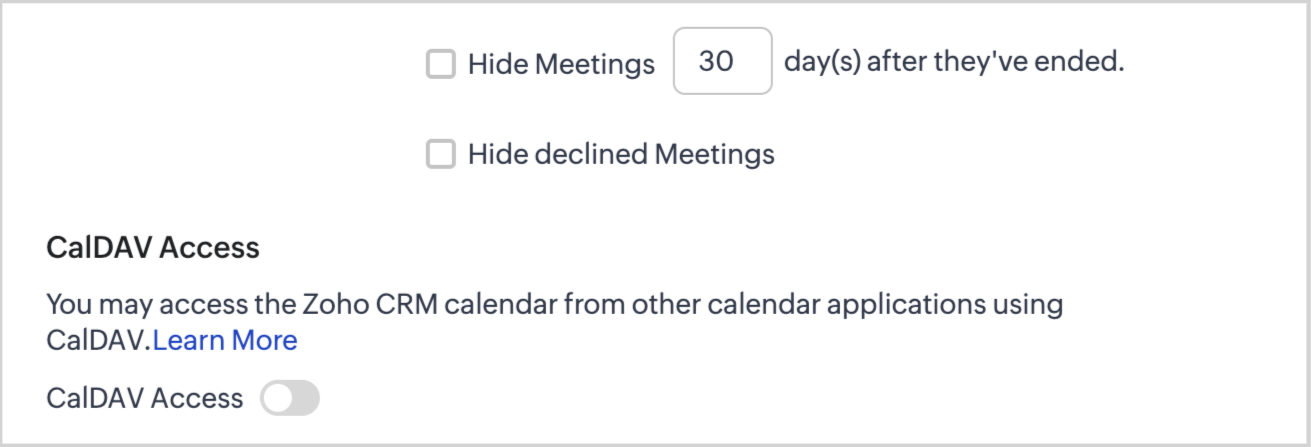Click the "Hide Meetings" label text

pyautogui.click(x=561, y=65)
